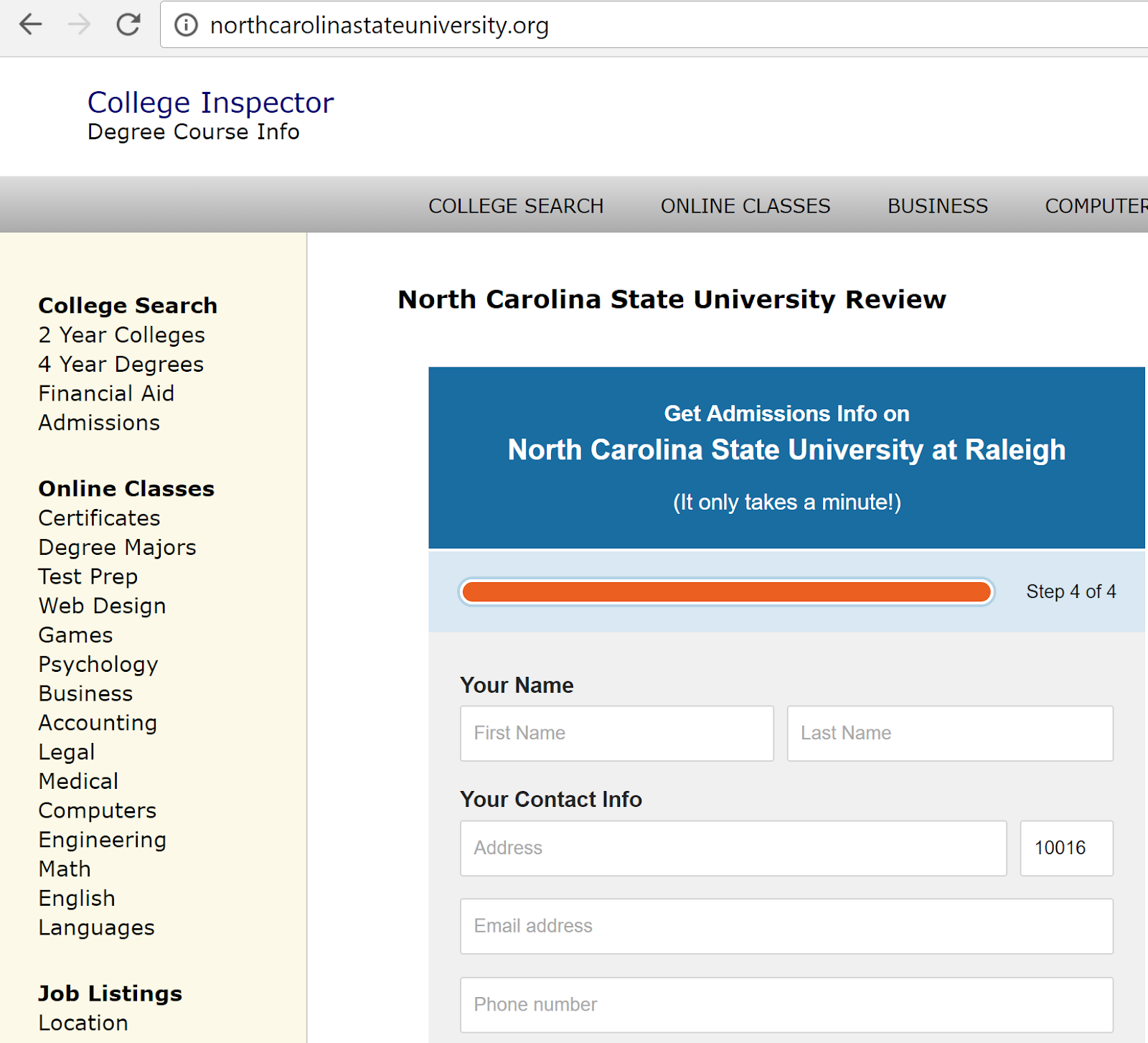Open ONLINE CLASSES in navigation bar

point(745,206)
